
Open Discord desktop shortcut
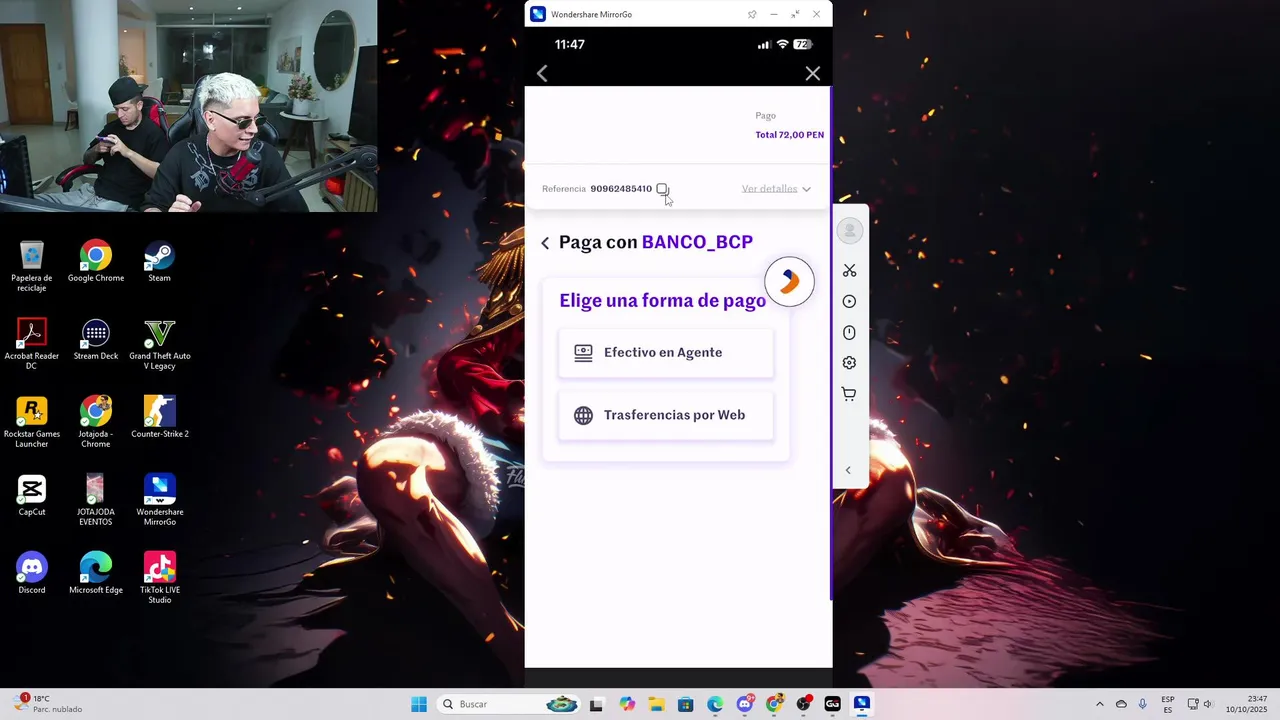click(32, 574)
